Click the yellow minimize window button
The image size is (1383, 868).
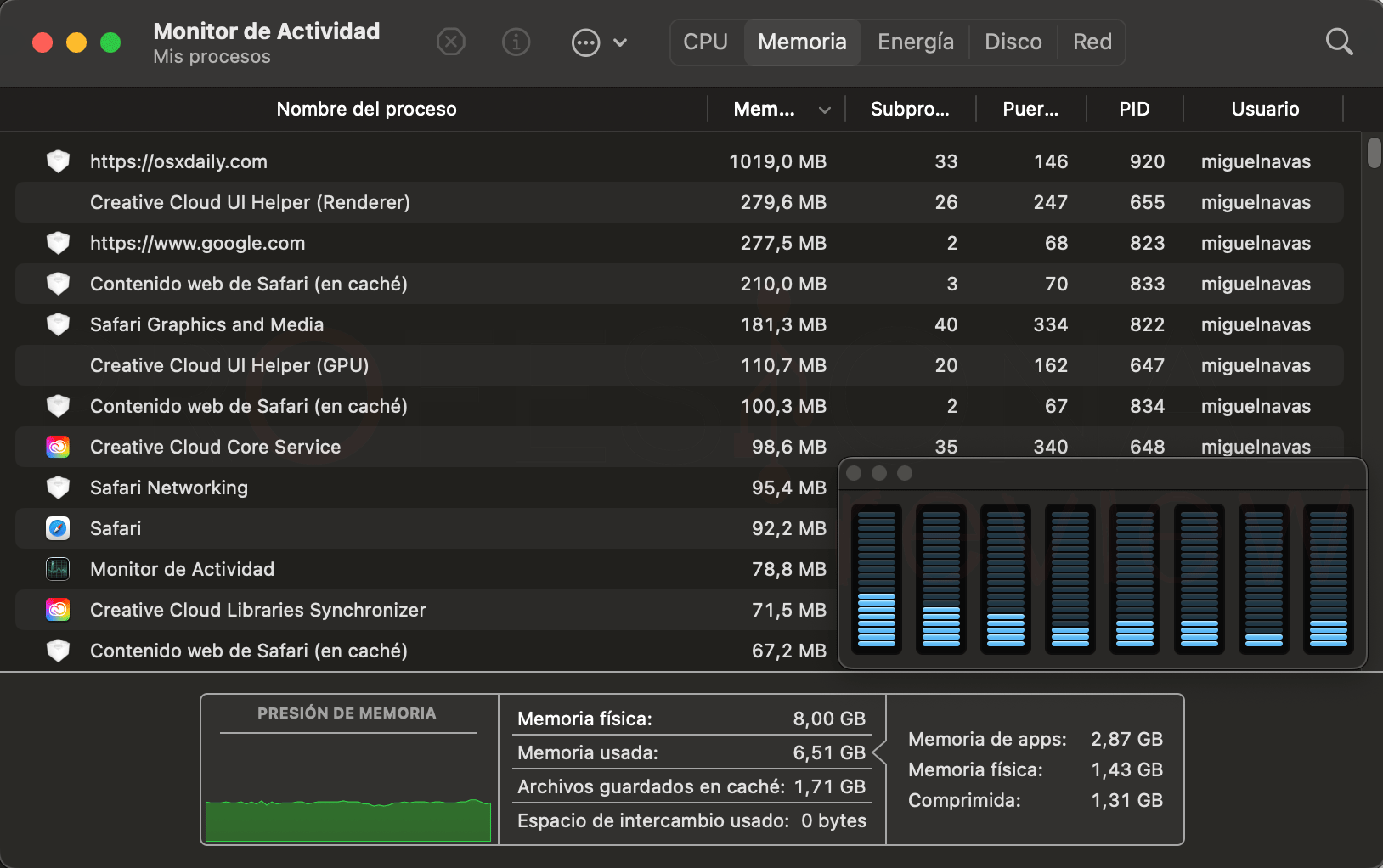tap(76, 42)
